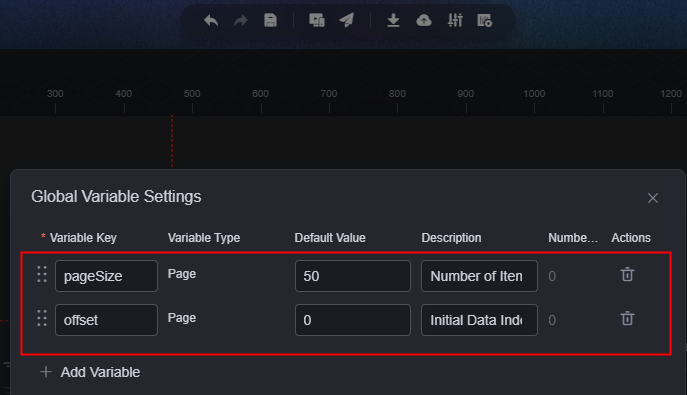The height and width of the screenshot is (395, 687).
Task: Click the redo arrow icon
Action: point(240,20)
